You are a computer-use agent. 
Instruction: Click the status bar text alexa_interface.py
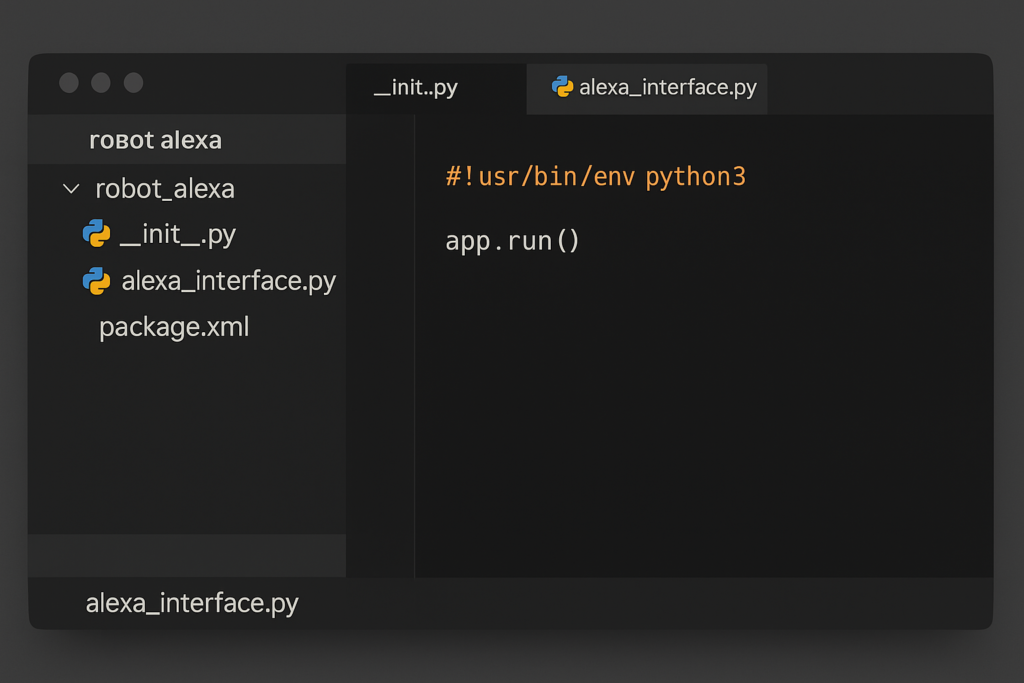192,603
